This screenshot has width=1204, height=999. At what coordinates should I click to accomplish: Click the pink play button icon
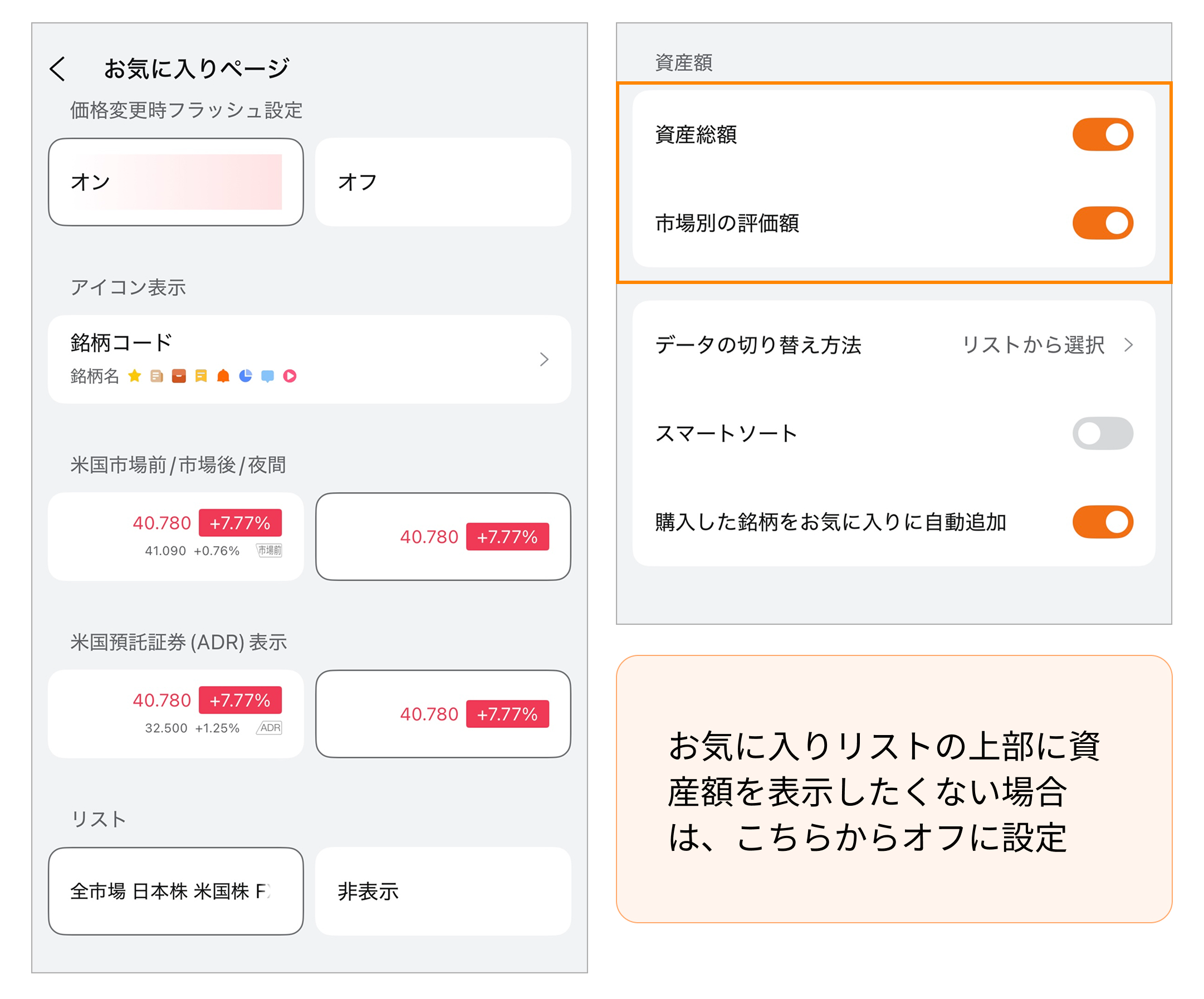[x=290, y=376]
